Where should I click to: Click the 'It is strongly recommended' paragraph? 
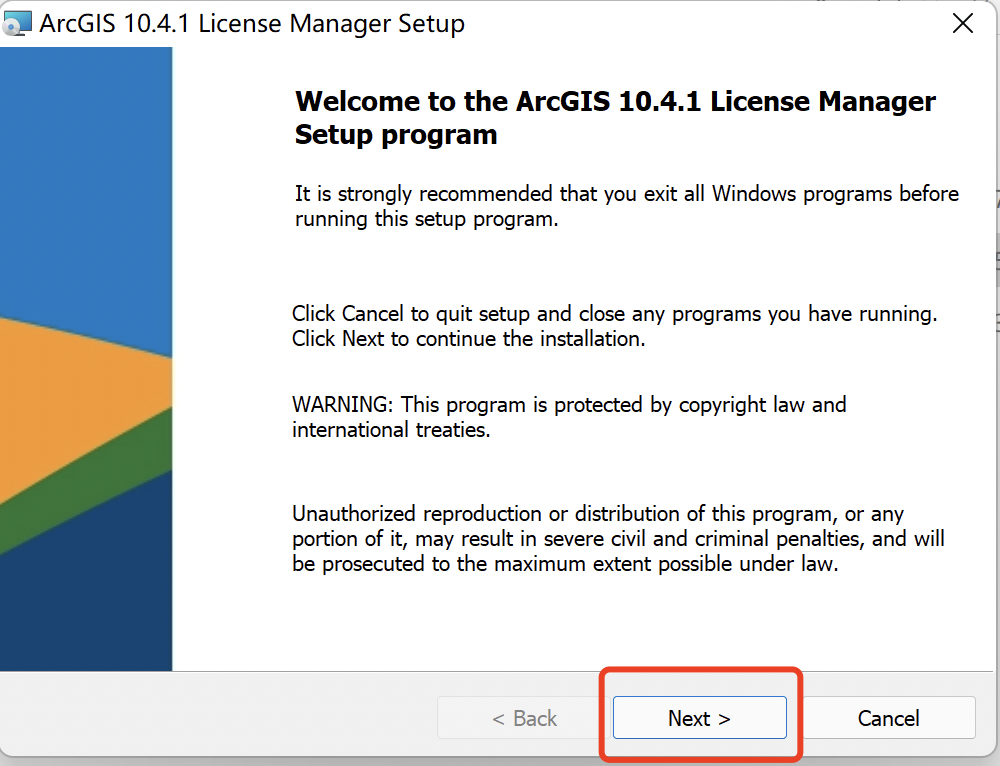point(626,206)
